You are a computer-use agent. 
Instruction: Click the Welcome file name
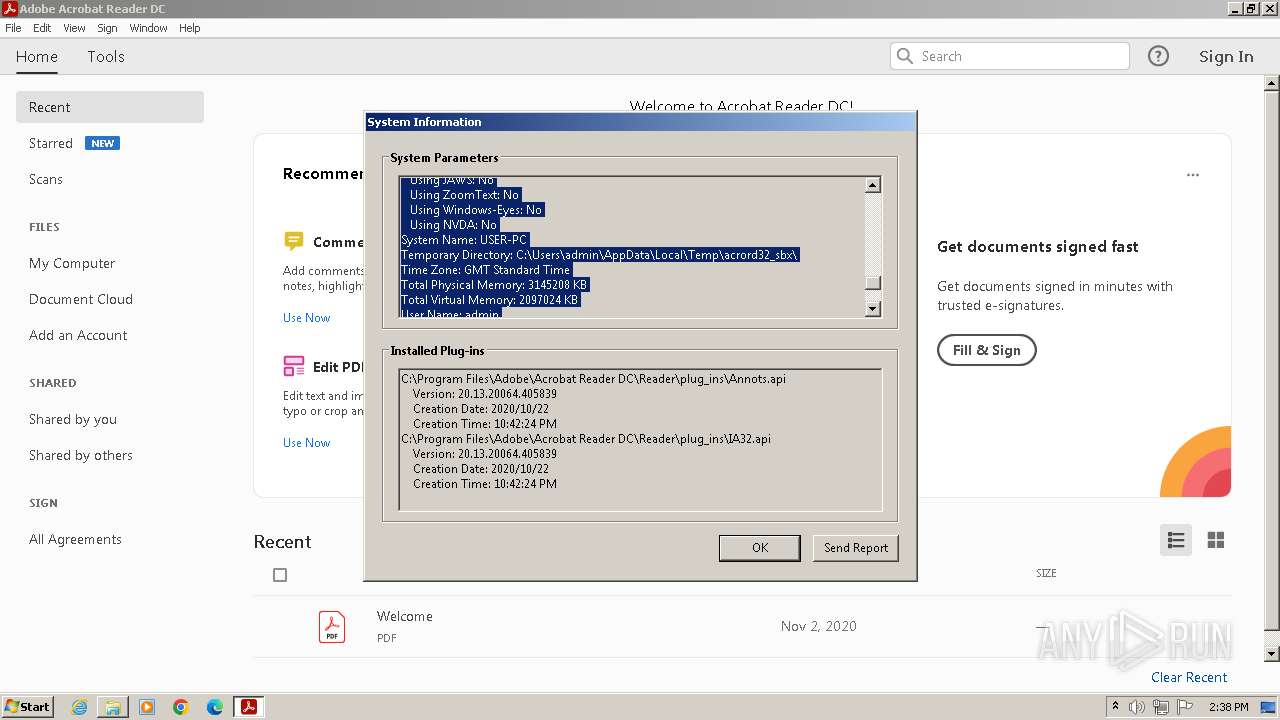pyautogui.click(x=405, y=616)
